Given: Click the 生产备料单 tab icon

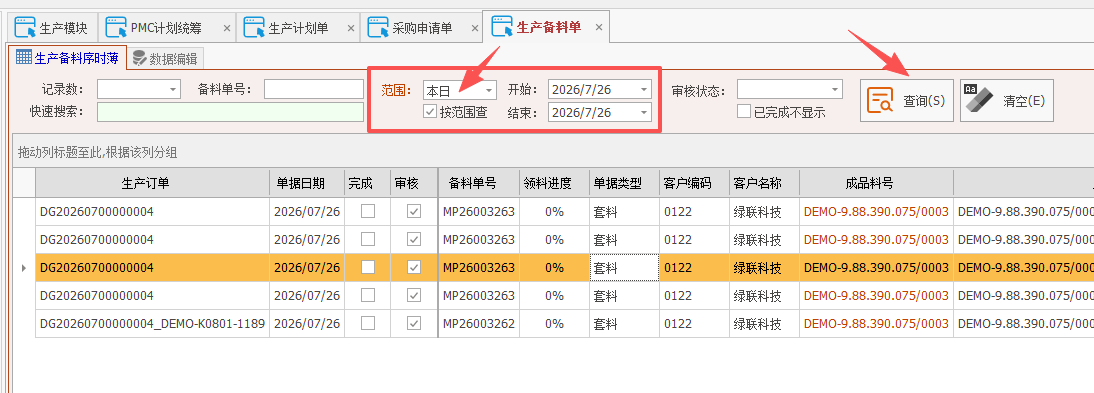Looking at the screenshot, I should tap(502, 27).
